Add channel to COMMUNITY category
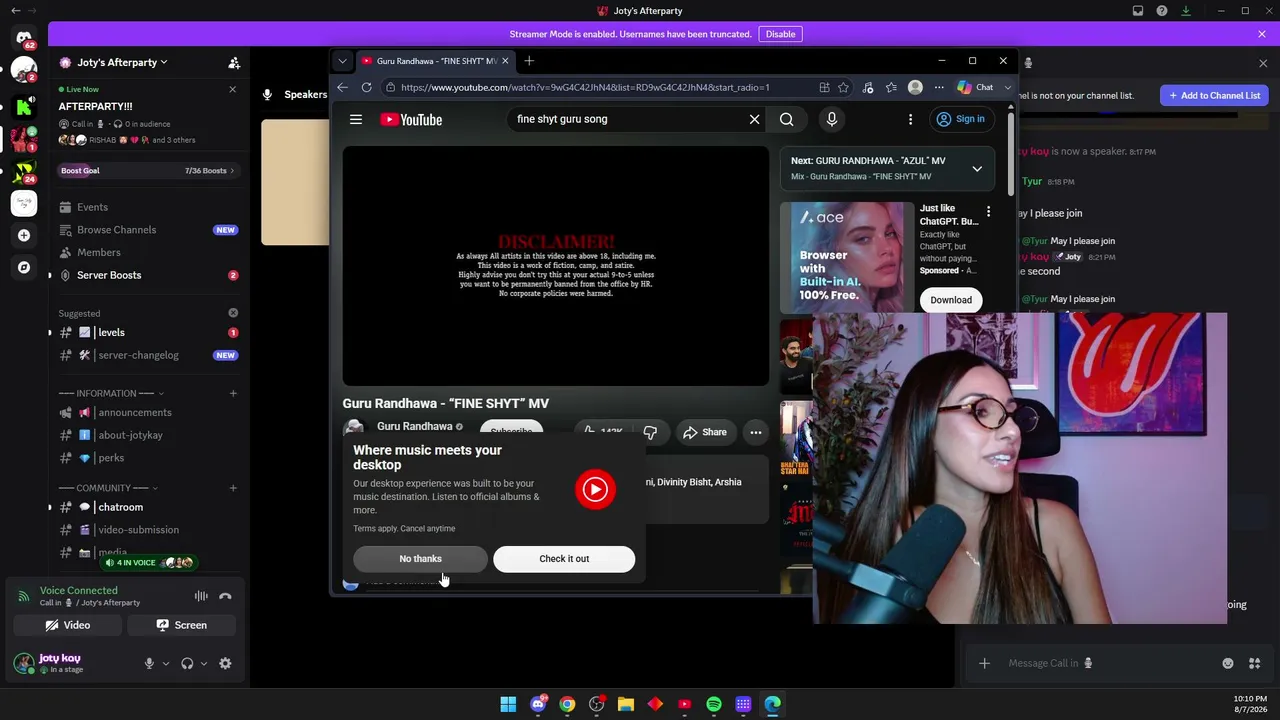 (233, 488)
